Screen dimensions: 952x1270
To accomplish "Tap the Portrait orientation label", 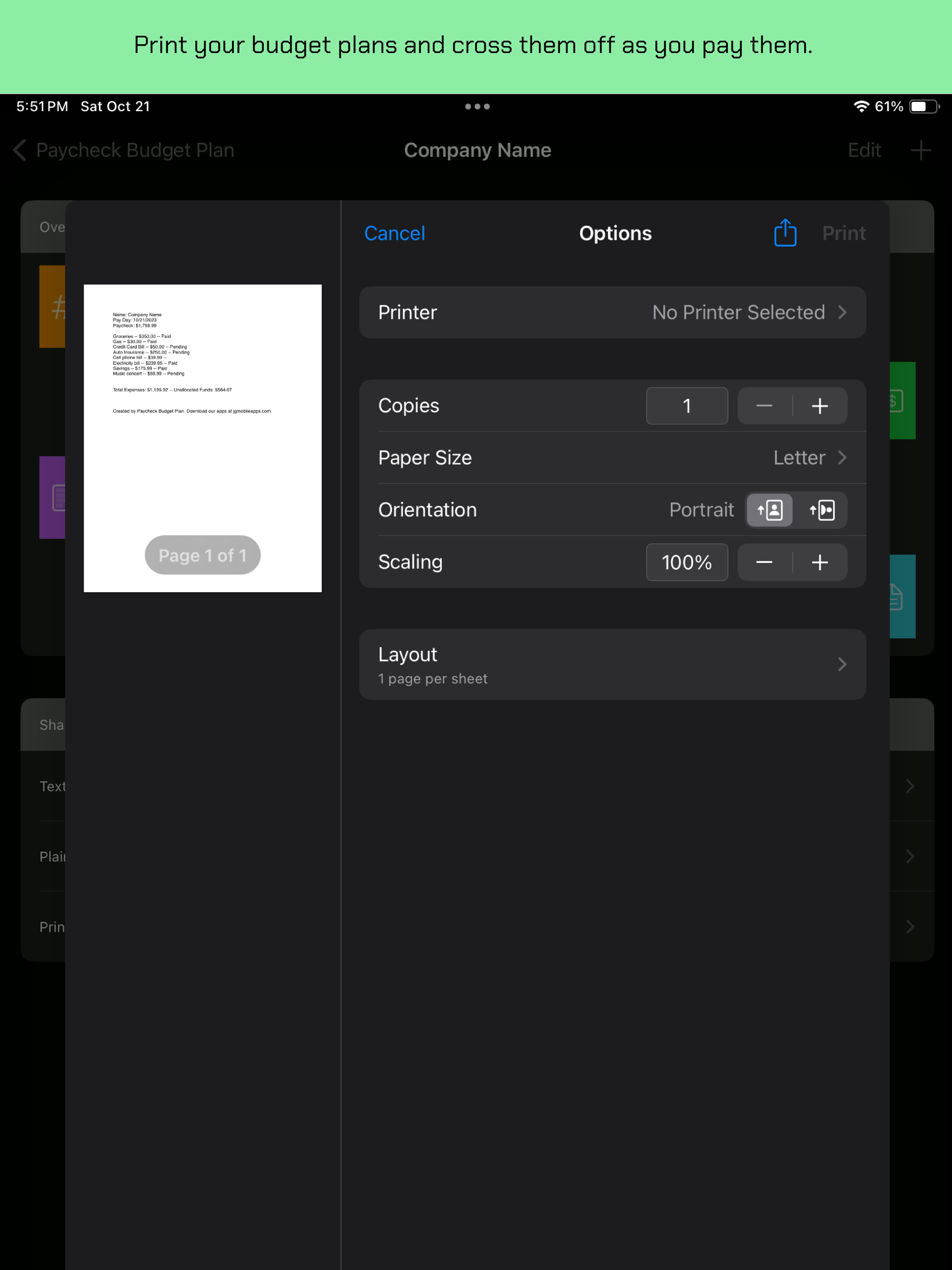I will (701, 510).
